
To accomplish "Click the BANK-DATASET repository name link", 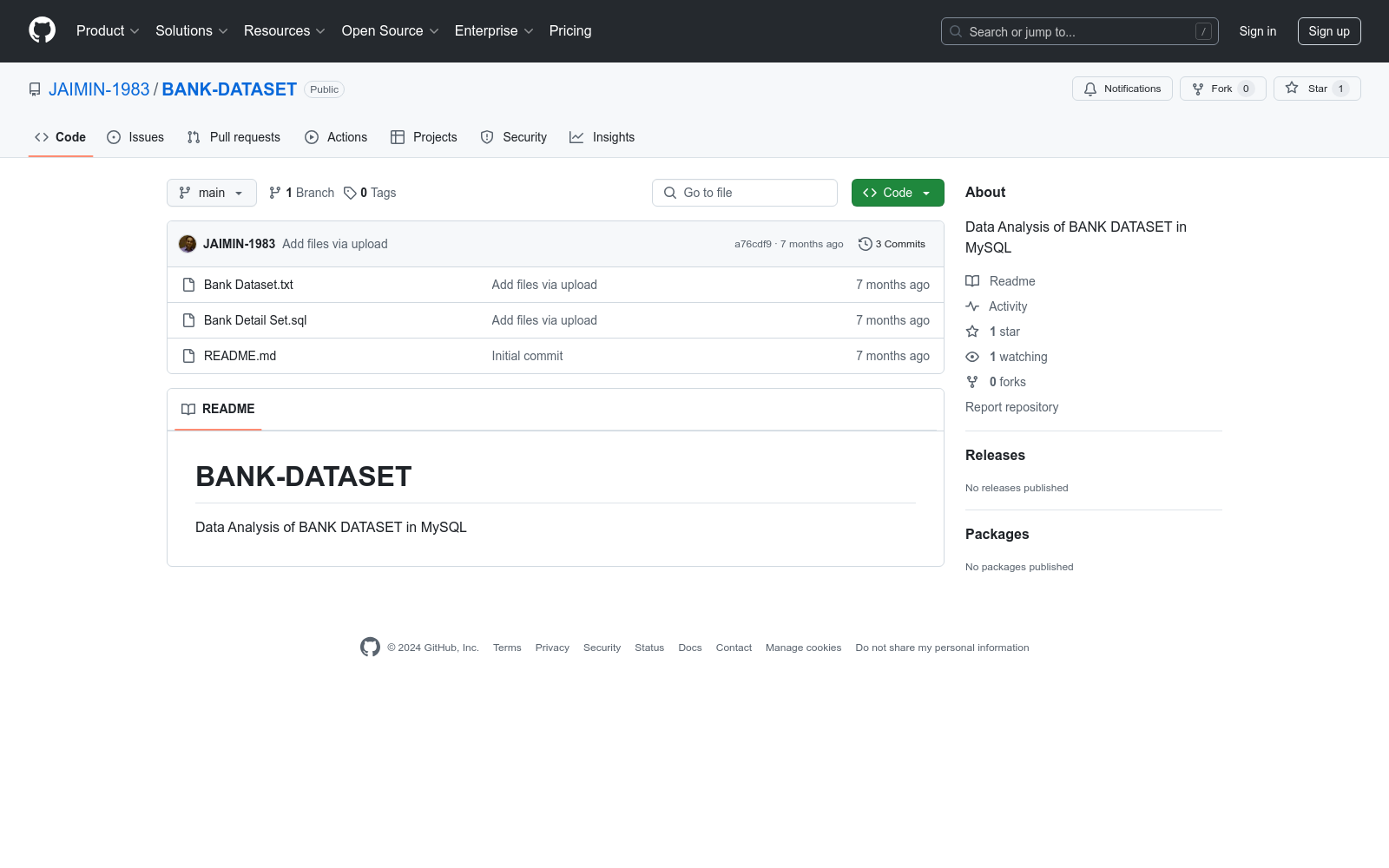I will (x=229, y=89).
